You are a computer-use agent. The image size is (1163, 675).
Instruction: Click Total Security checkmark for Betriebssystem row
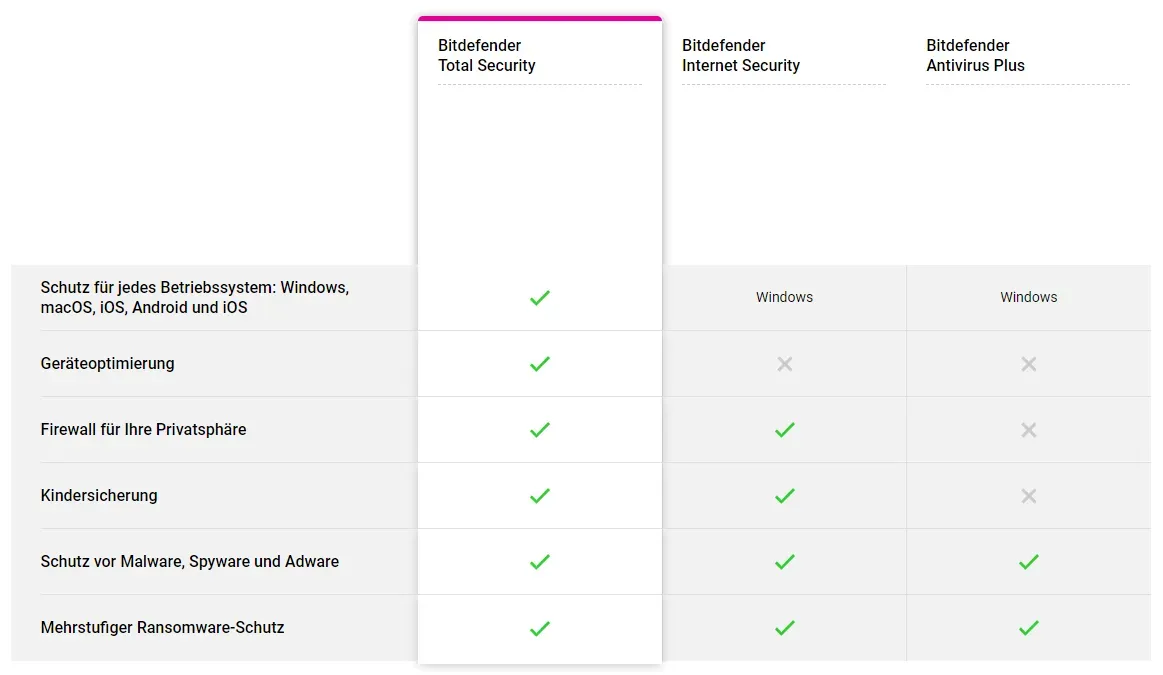pyautogui.click(x=540, y=298)
